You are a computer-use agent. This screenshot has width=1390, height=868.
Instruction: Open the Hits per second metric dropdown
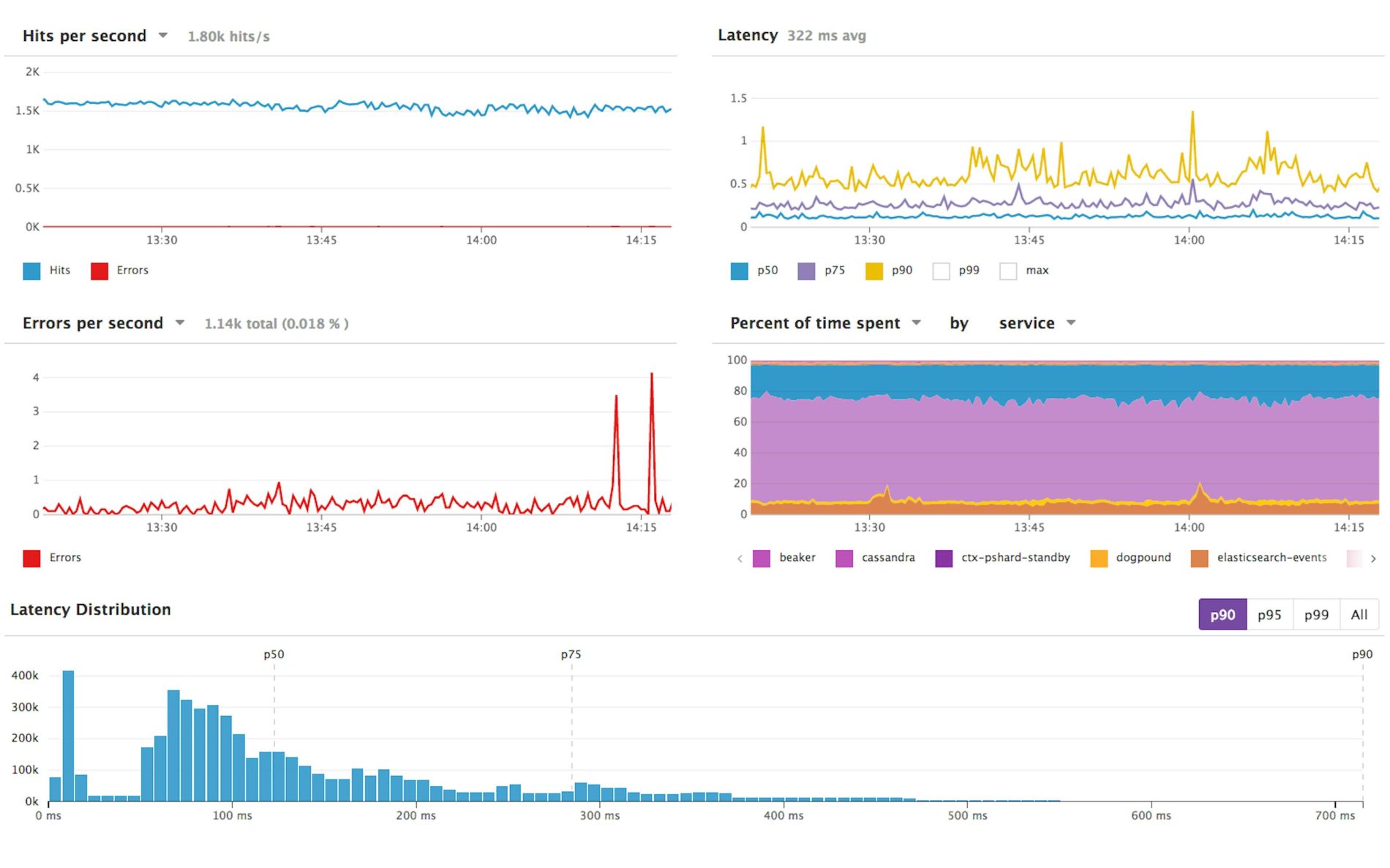[162, 35]
